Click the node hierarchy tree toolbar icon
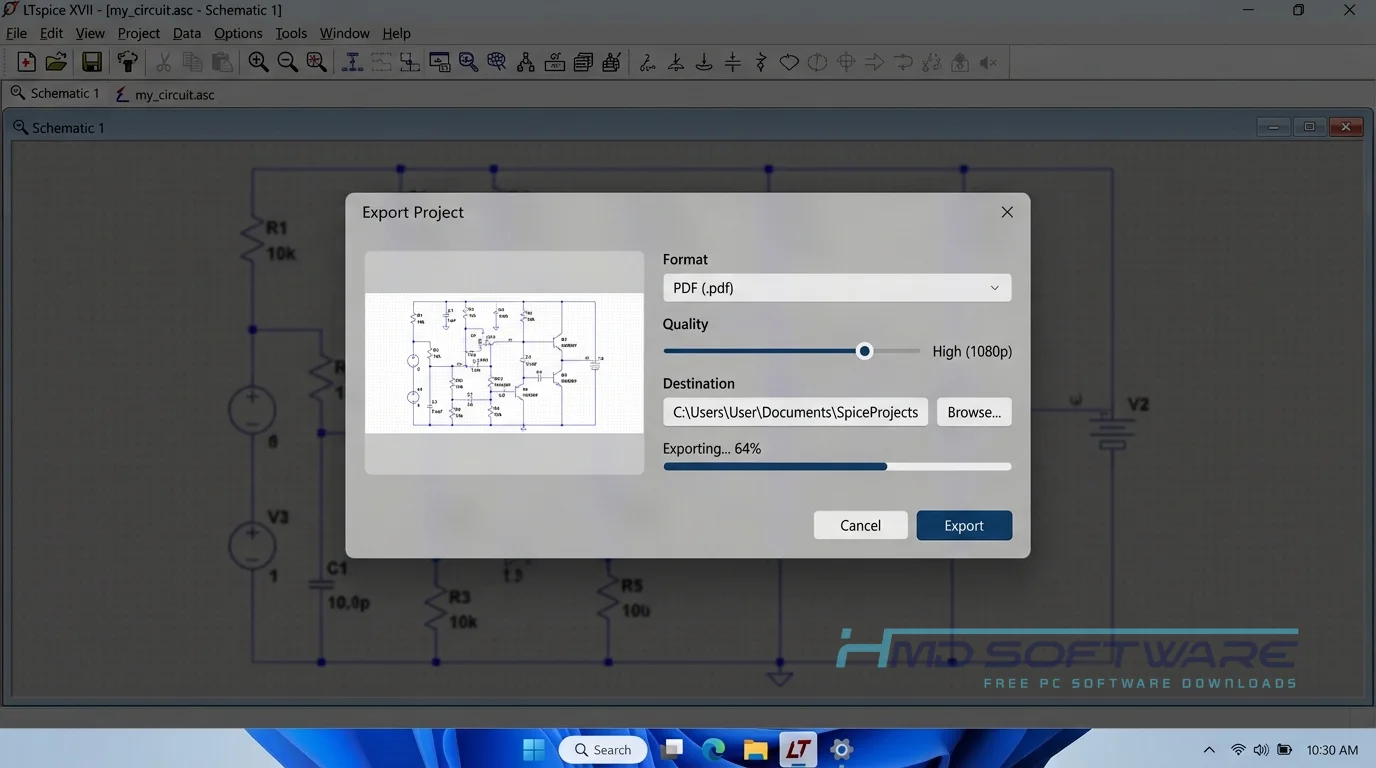 (x=525, y=62)
